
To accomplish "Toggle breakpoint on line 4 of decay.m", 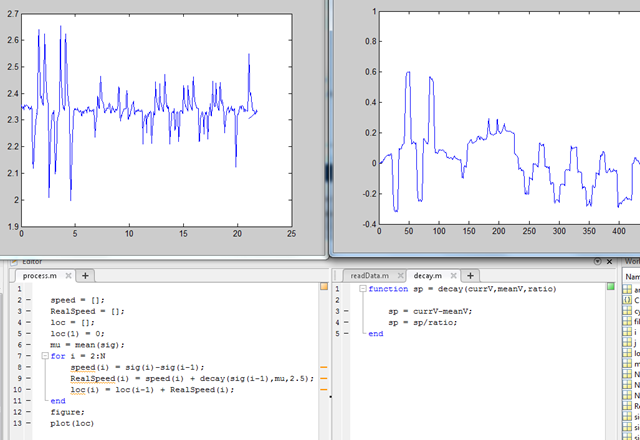I will coord(346,322).
